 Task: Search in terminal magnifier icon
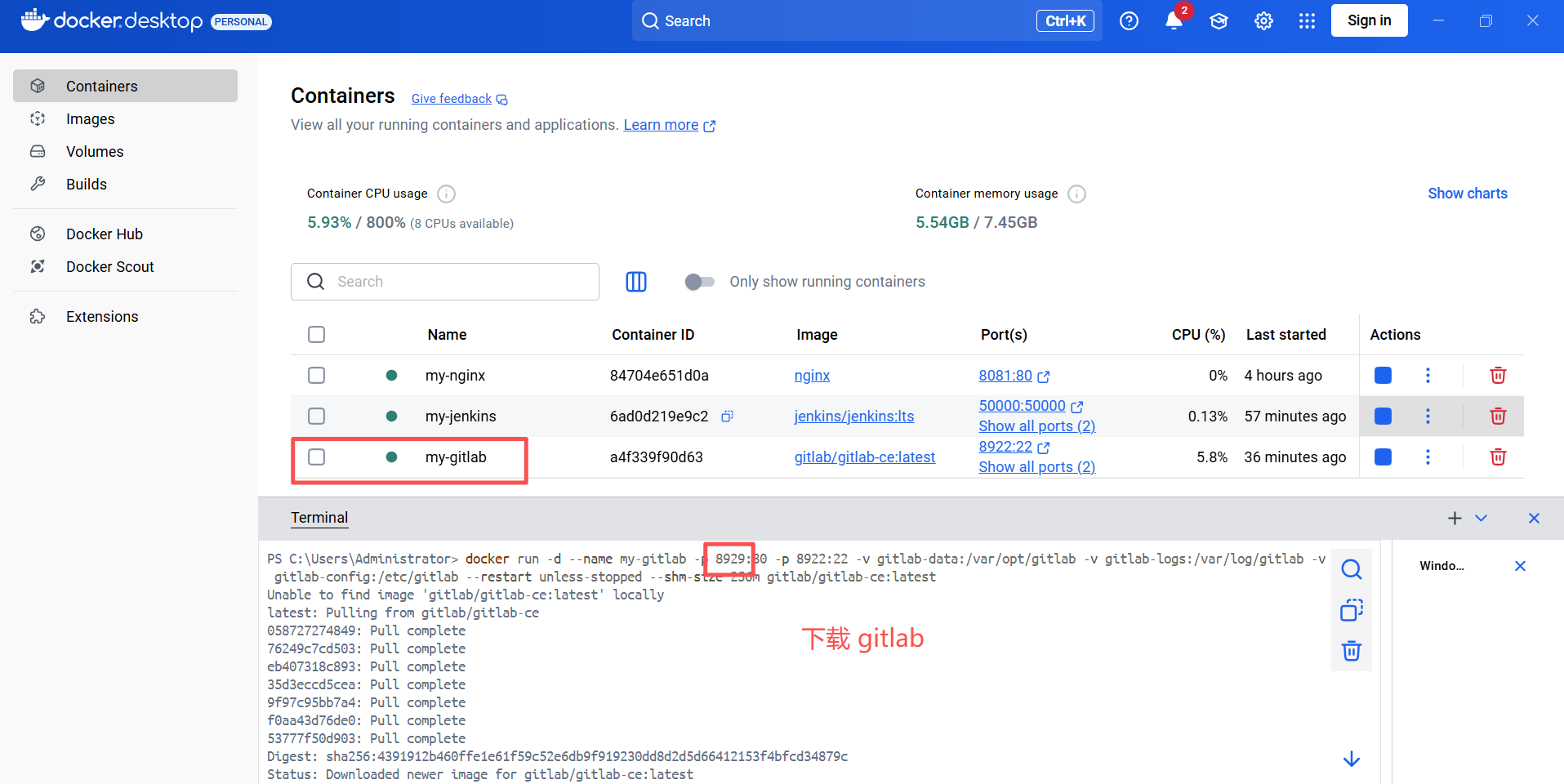pos(1352,569)
